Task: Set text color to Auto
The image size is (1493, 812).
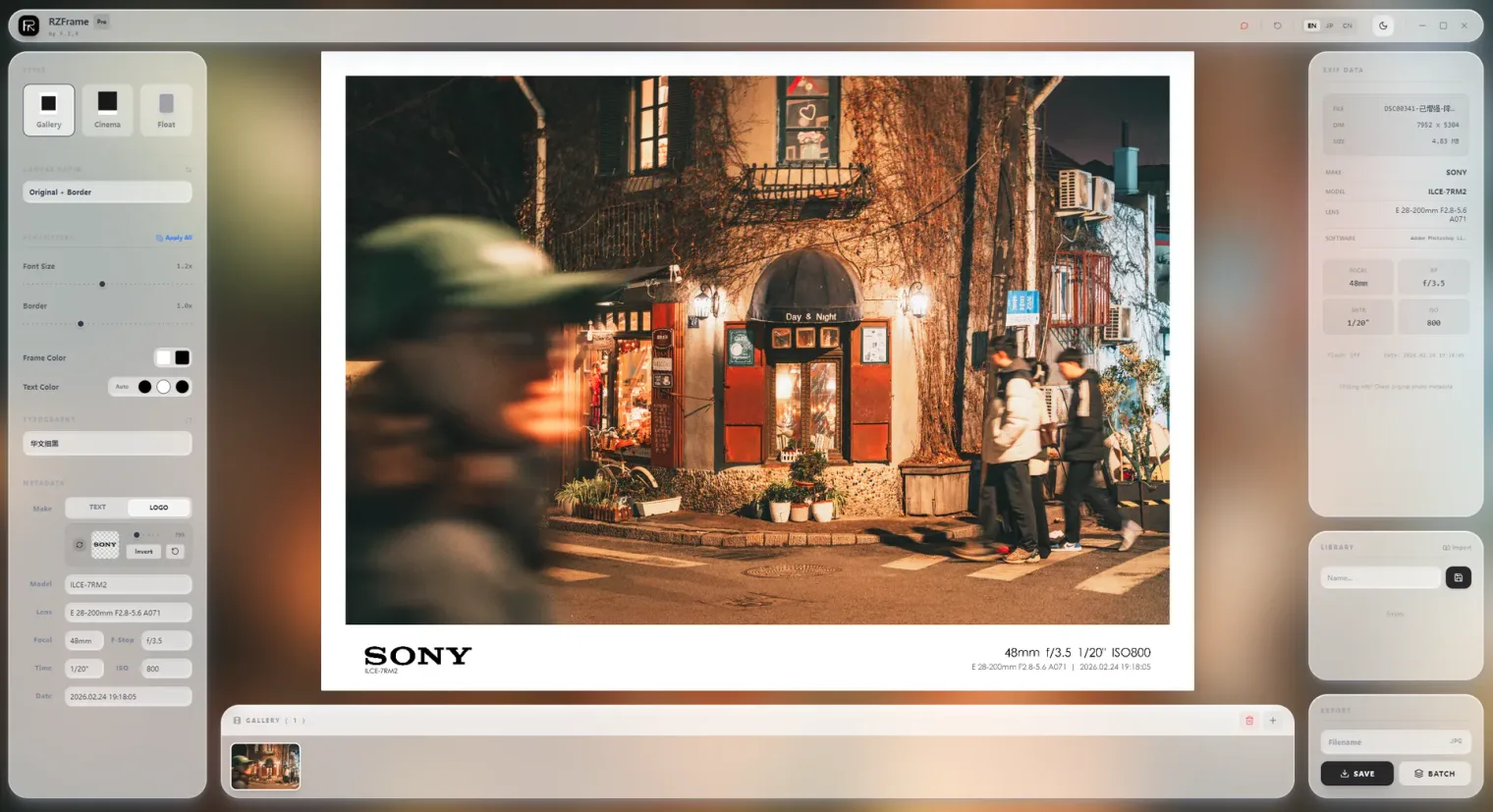Action: click(122, 387)
